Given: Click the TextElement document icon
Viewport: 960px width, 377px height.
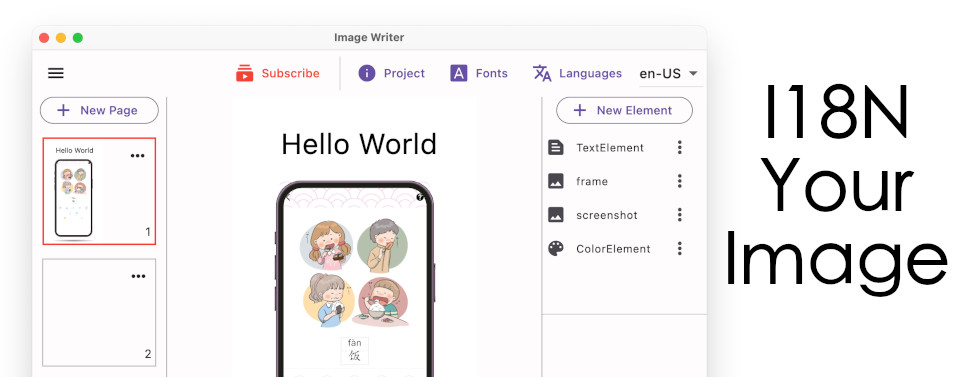Looking at the screenshot, I should point(555,147).
